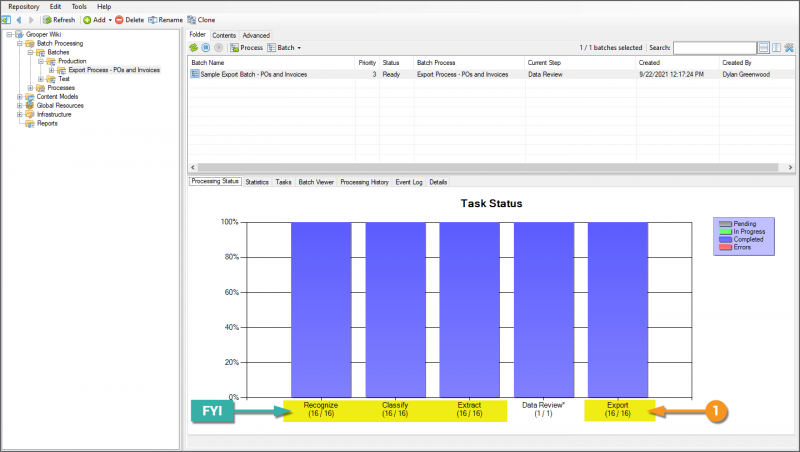
Task: Expand the Content Models node
Action: click(x=20, y=97)
